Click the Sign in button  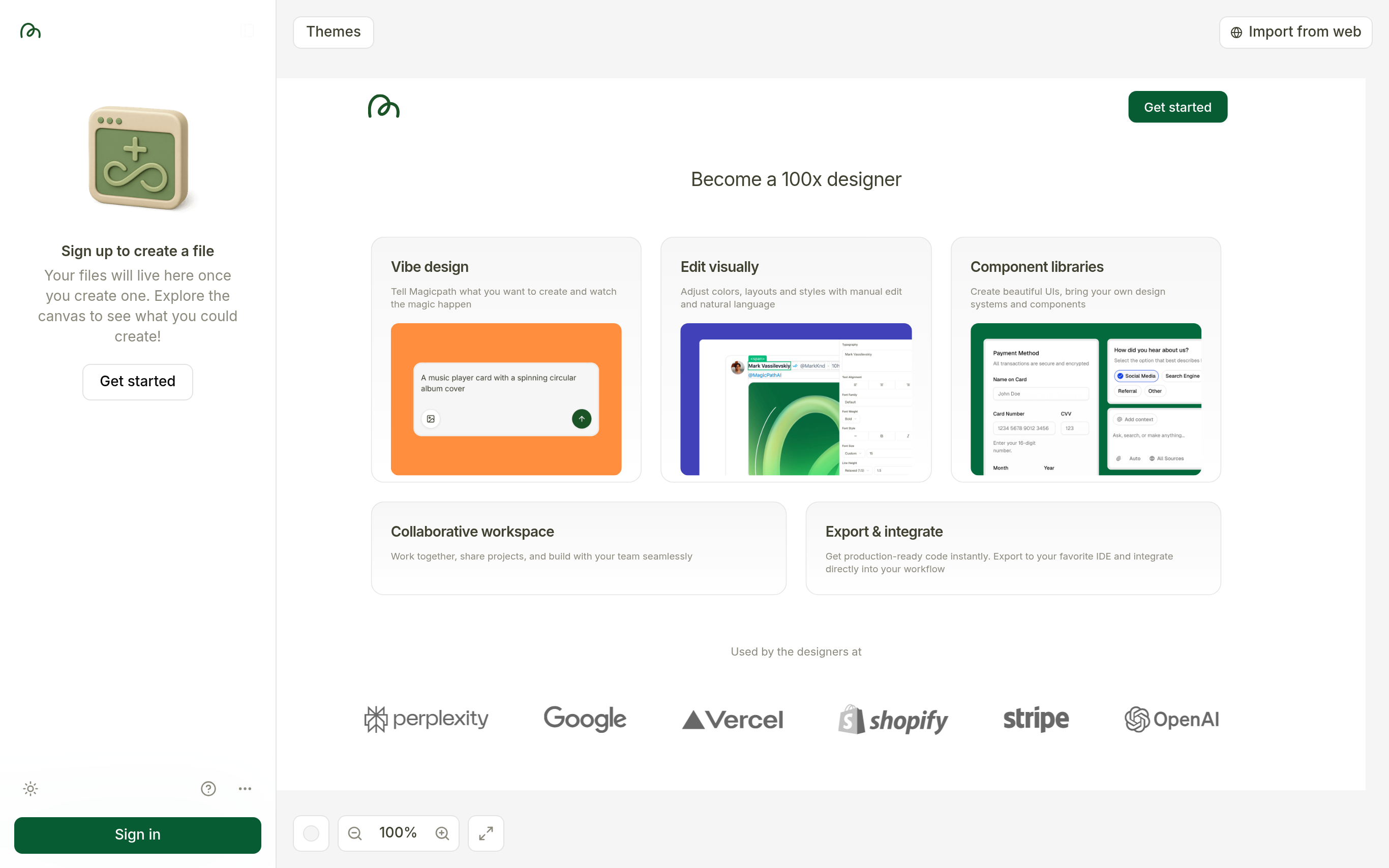click(x=138, y=834)
